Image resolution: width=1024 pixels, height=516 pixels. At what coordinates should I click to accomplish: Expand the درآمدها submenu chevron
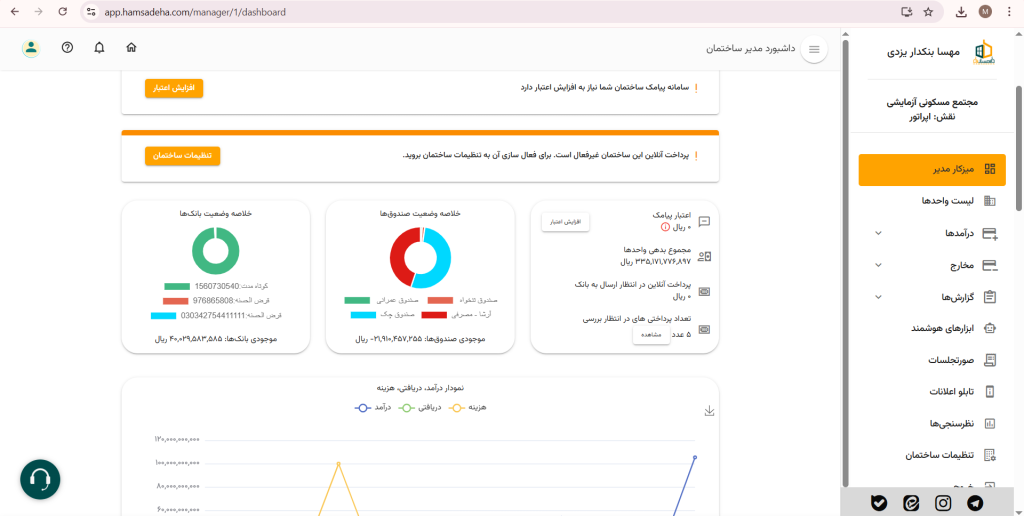coord(878,233)
